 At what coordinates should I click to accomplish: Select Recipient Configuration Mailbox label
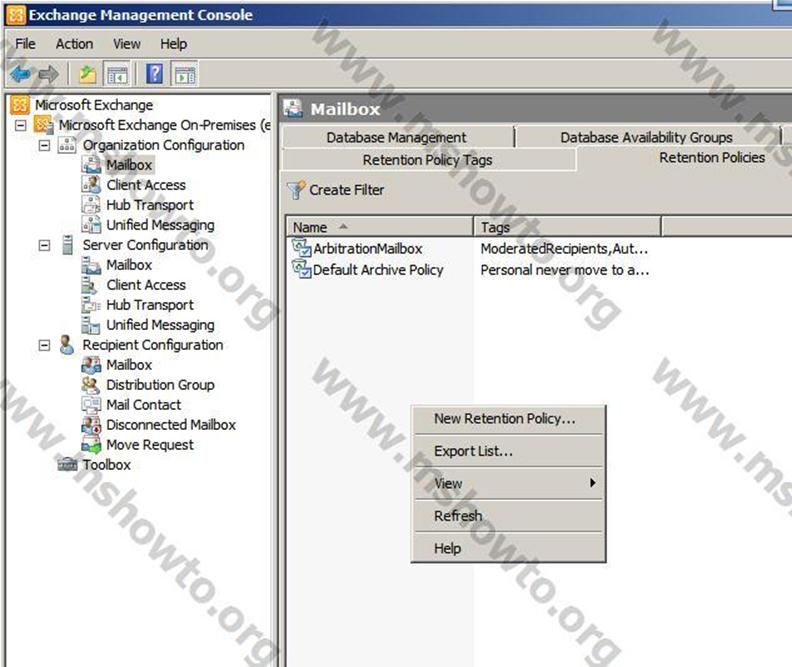pos(129,365)
